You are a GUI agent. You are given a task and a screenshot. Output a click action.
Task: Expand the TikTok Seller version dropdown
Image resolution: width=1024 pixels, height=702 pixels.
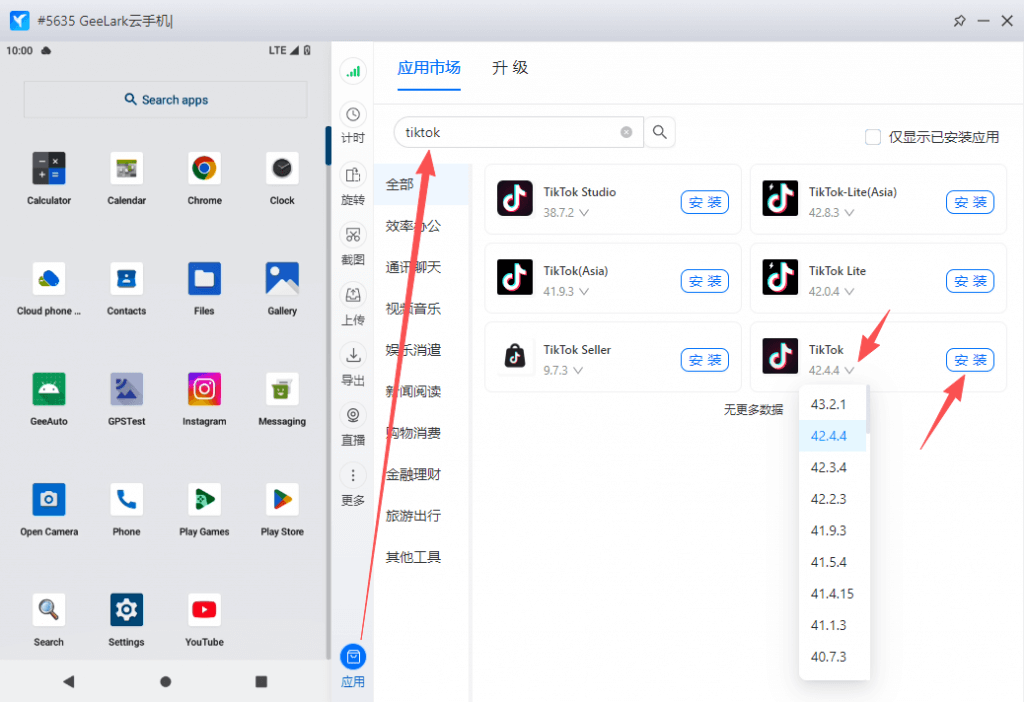(x=577, y=370)
